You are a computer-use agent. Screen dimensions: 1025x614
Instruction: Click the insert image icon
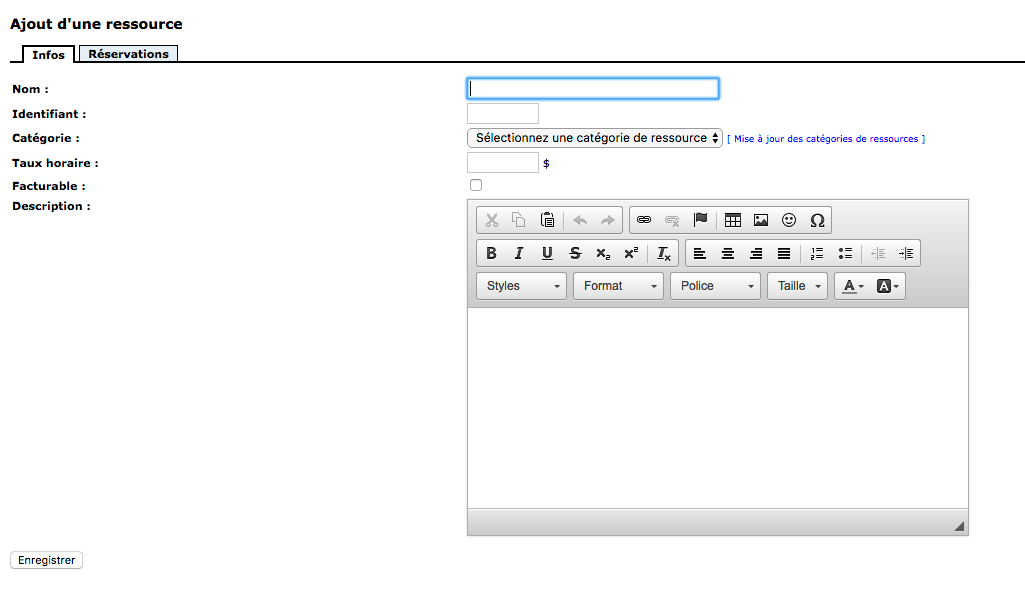click(x=761, y=220)
